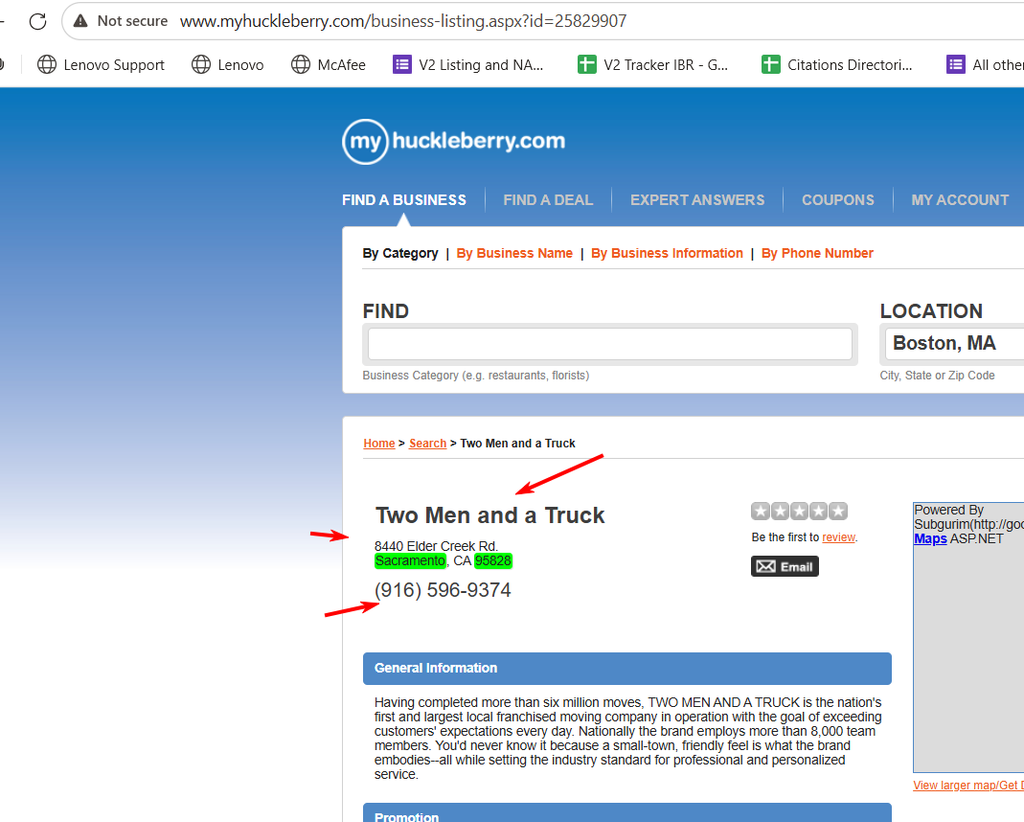This screenshot has height=822, width=1024.
Task: Select the highlighted 95828 zip code
Action: tap(493, 561)
